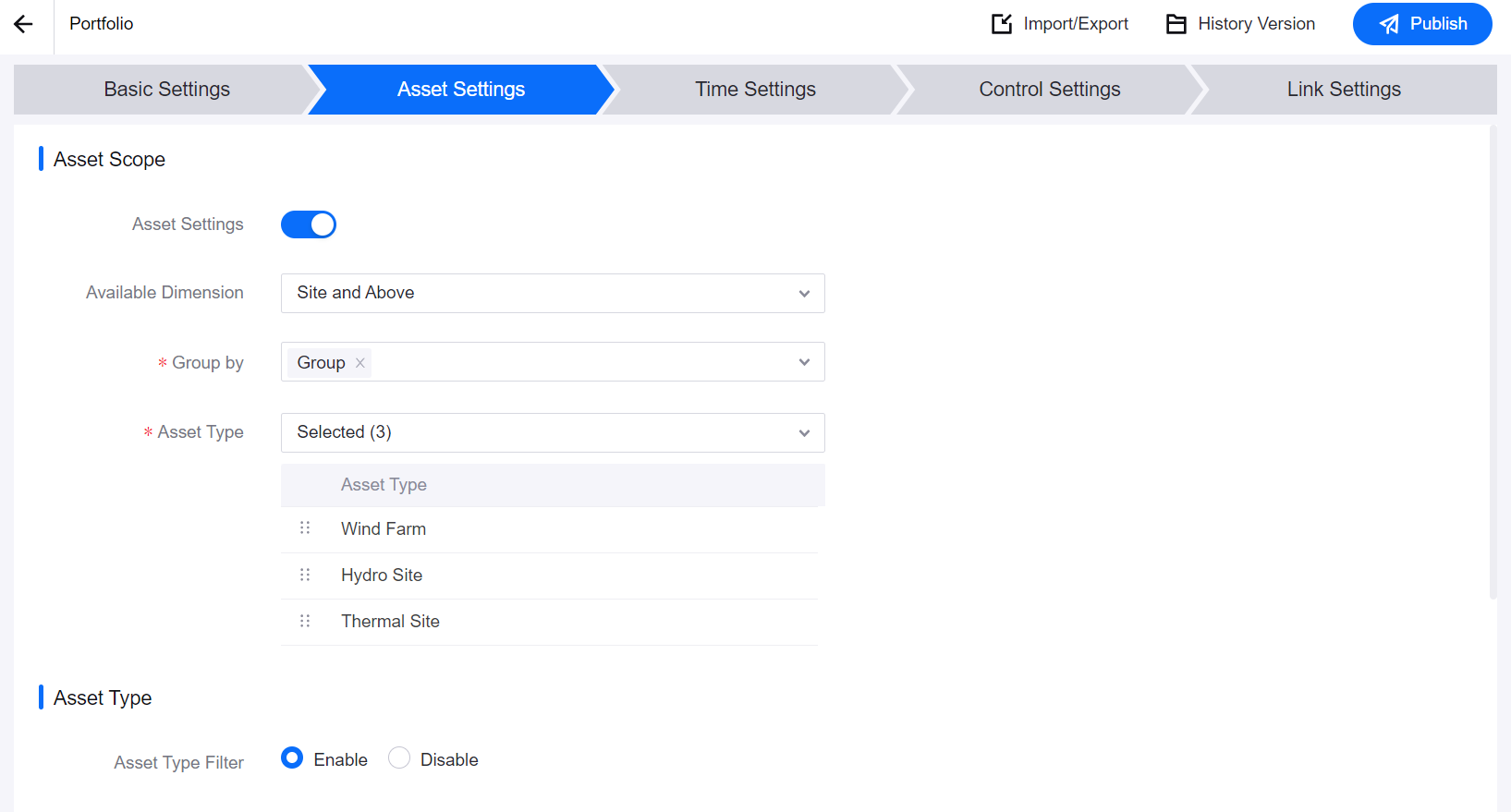Switch to the Basic Settings tab
1511x812 pixels.
tap(167, 90)
